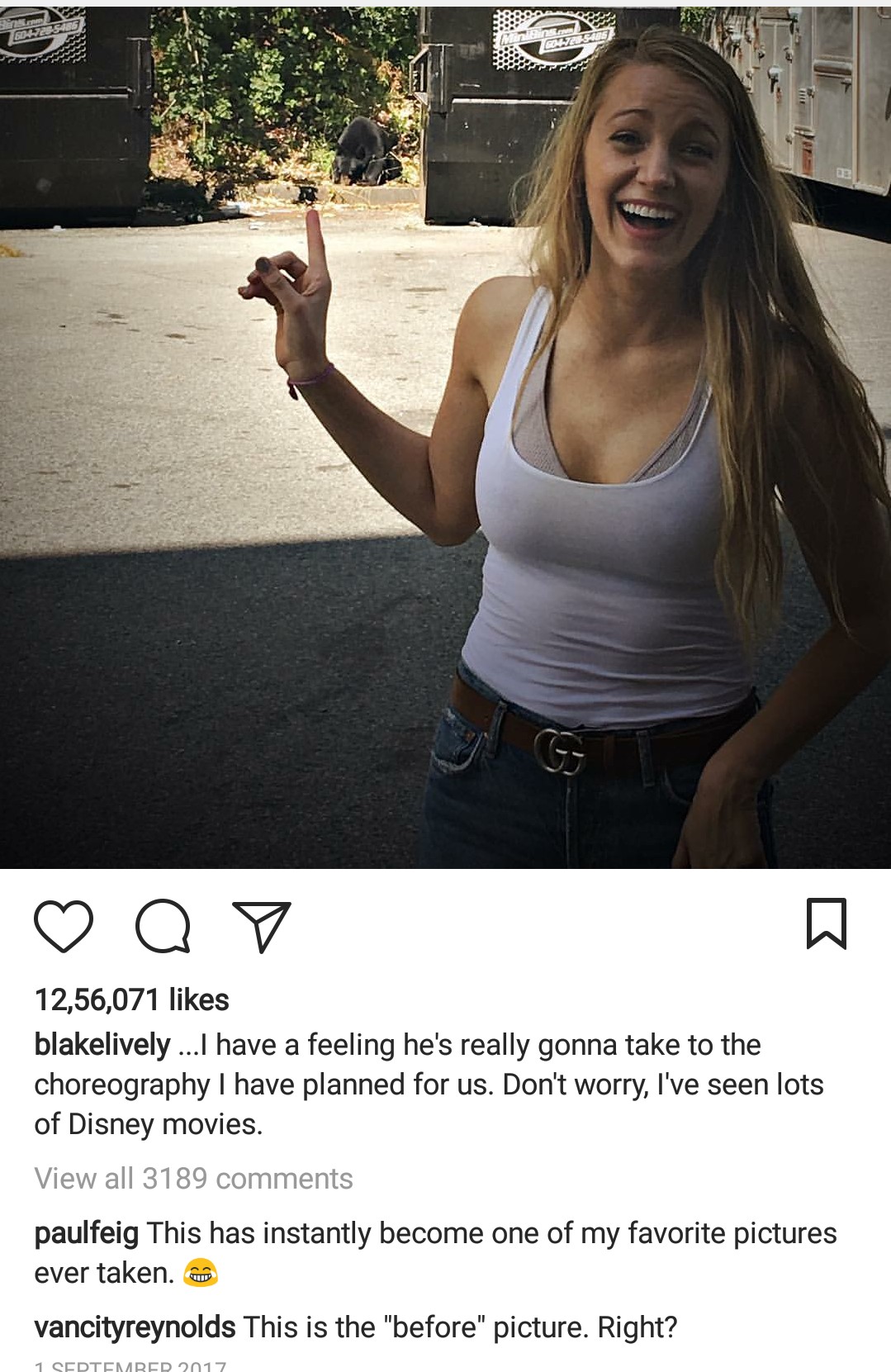Click the logo sign on the right dumpster
891x1372 pixels.
click(x=554, y=43)
